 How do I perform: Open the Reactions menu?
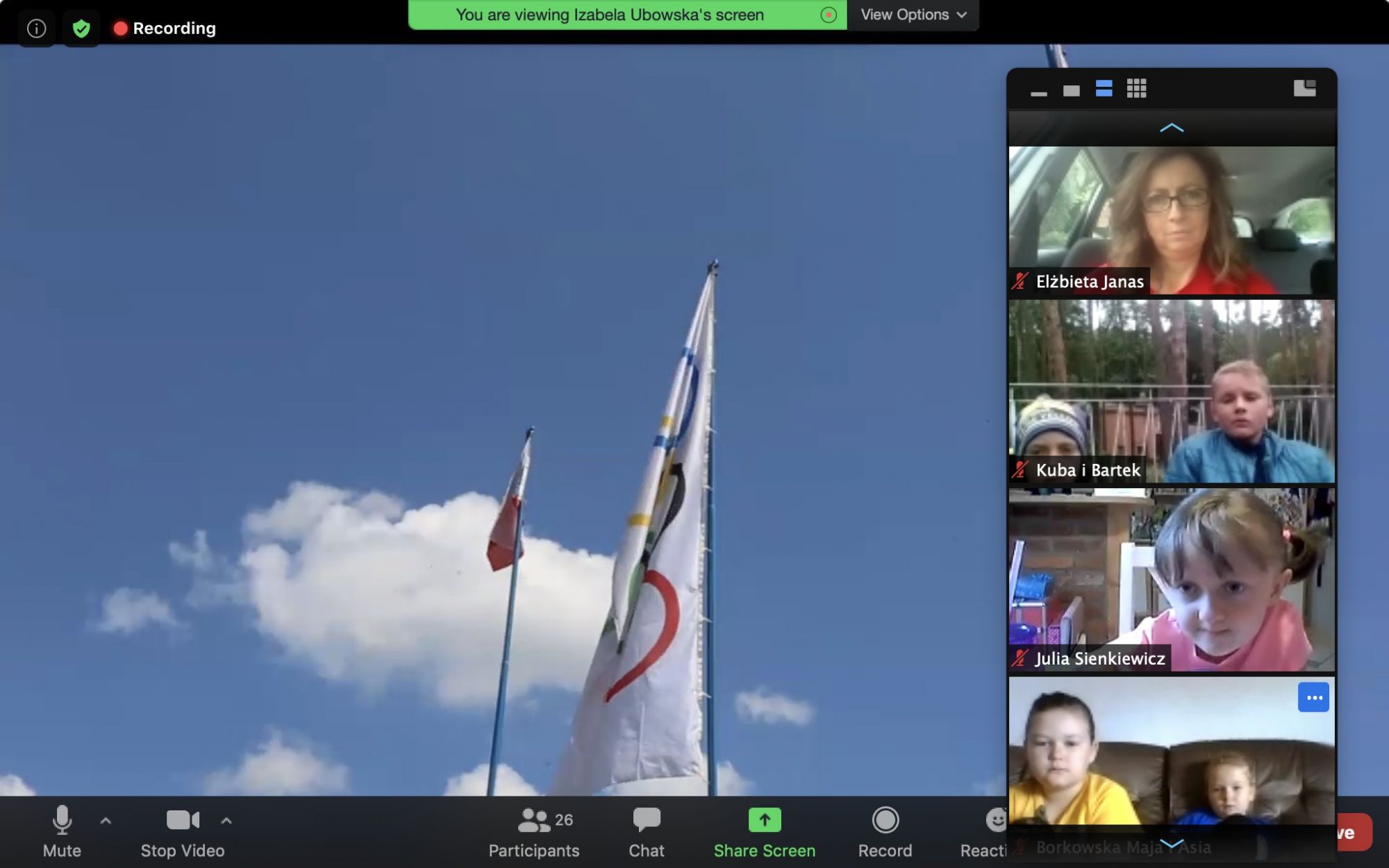click(x=984, y=832)
